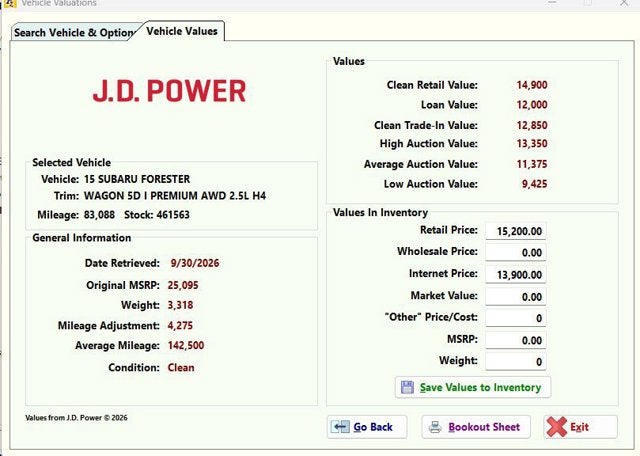Edit the inventory Weight field
This screenshot has height=456, width=640.
[516, 362]
